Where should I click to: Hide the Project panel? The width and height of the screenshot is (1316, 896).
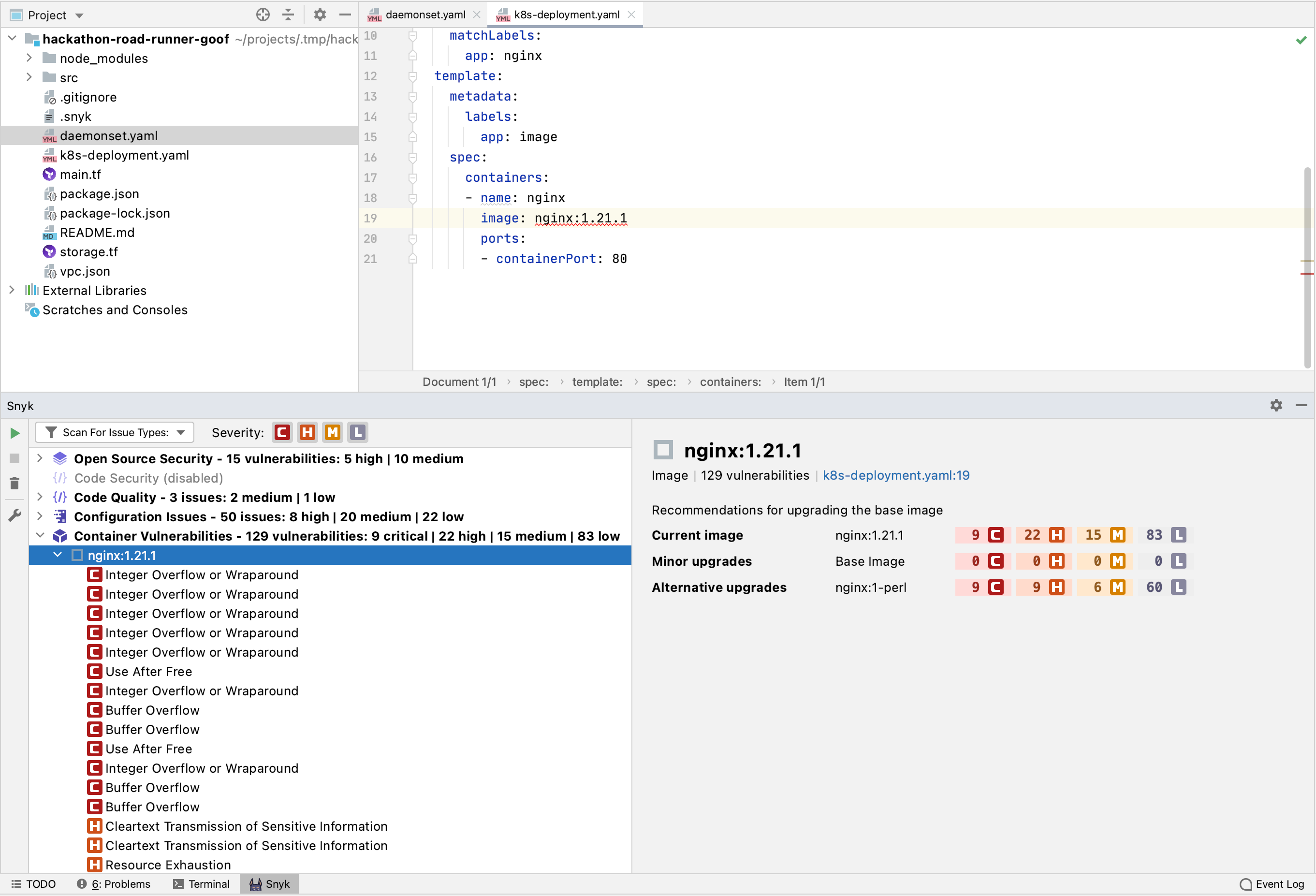click(x=345, y=15)
